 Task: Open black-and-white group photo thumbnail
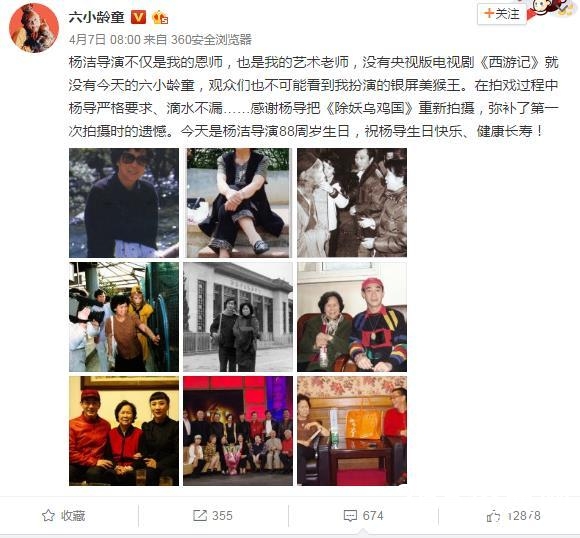click(352, 203)
